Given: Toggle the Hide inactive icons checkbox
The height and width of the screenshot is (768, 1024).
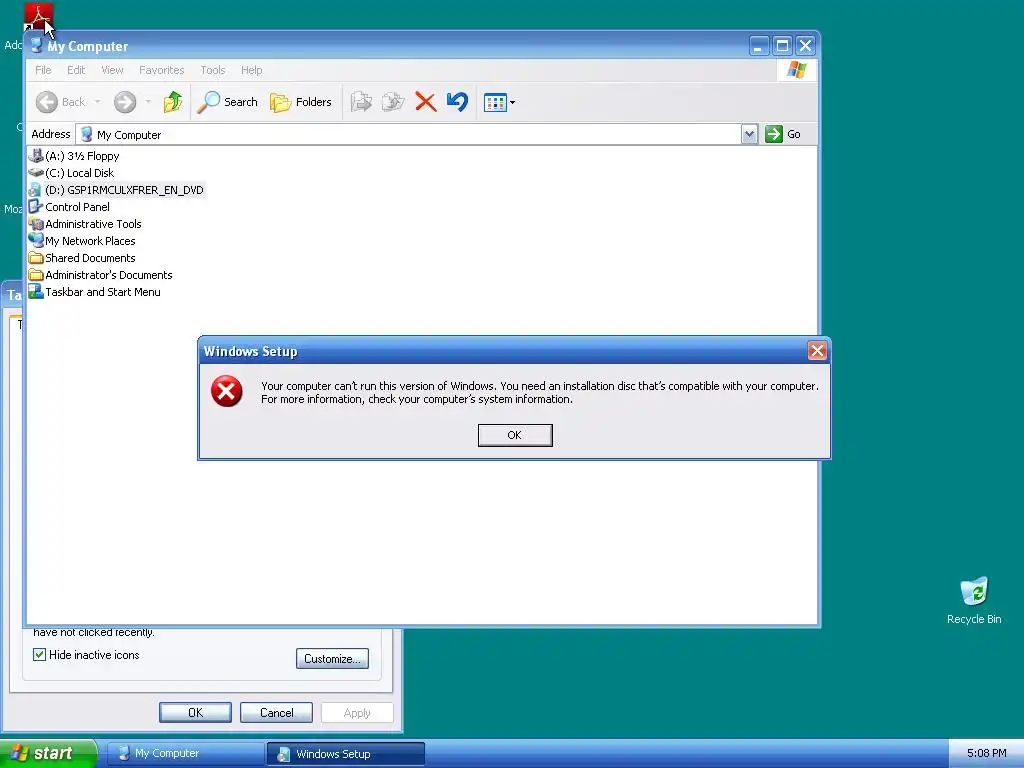Looking at the screenshot, I should click(x=39, y=654).
